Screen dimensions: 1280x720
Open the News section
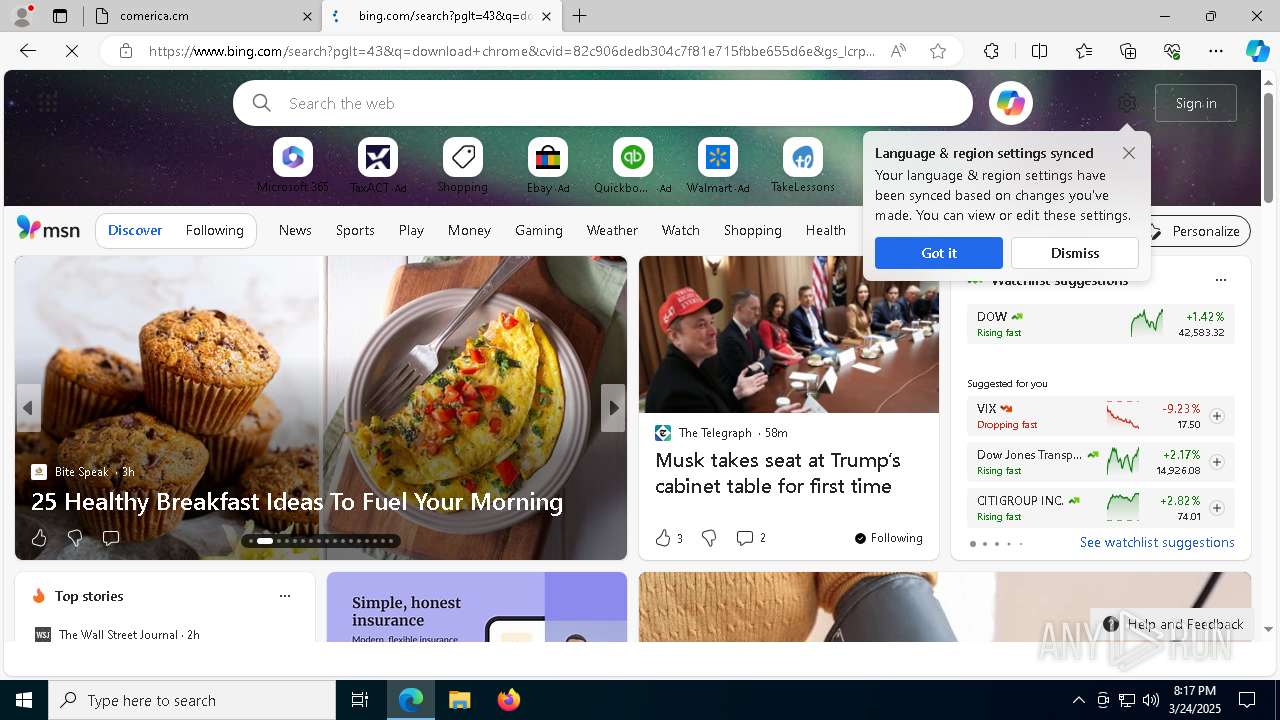tap(295, 230)
